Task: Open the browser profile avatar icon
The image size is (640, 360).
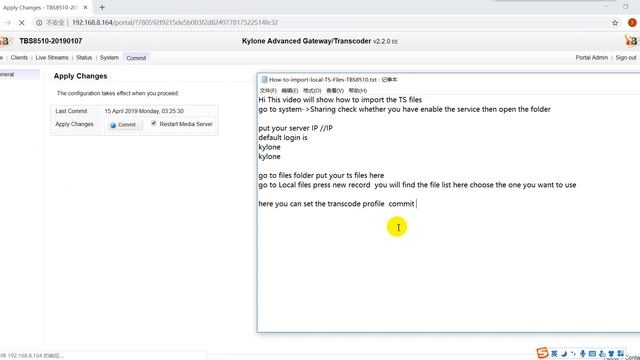Action: click(x=632, y=23)
